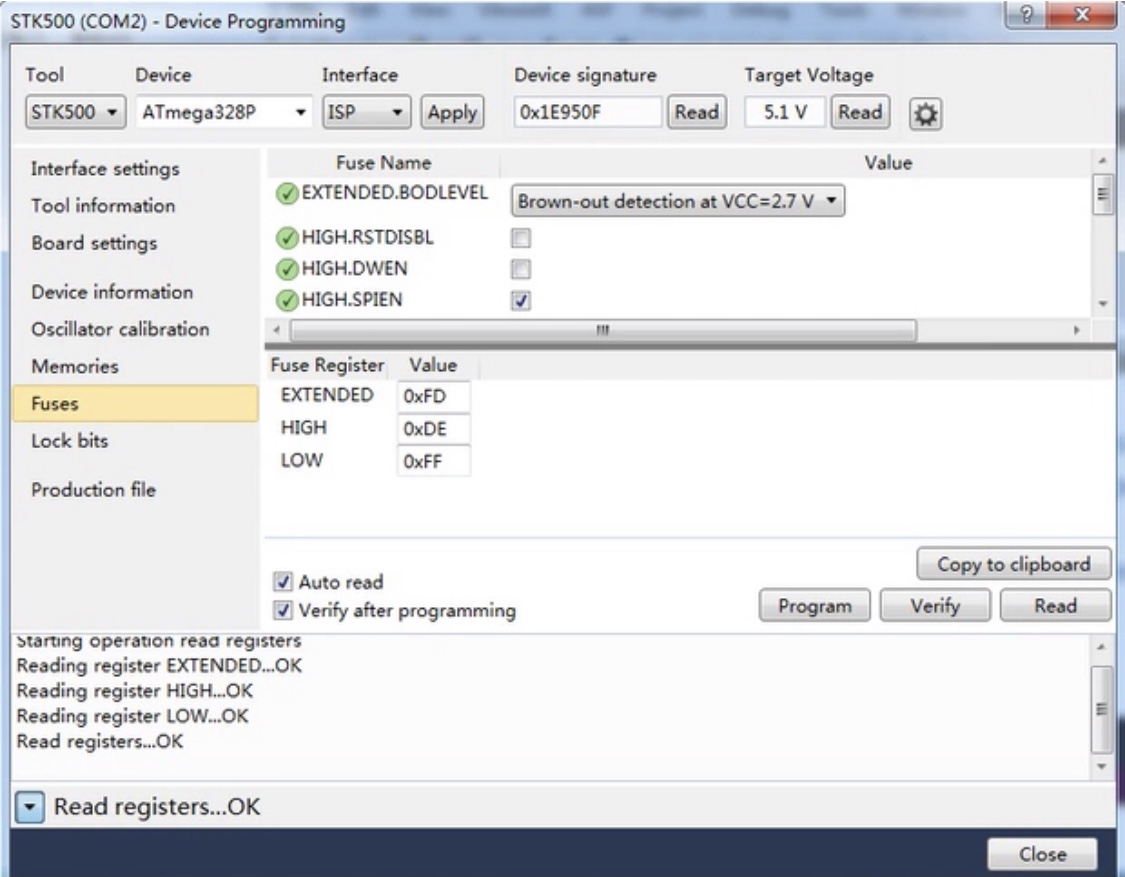Click the Target Voltage field
The height and width of the screenshot is (877, 1125).
coord(784,112)
